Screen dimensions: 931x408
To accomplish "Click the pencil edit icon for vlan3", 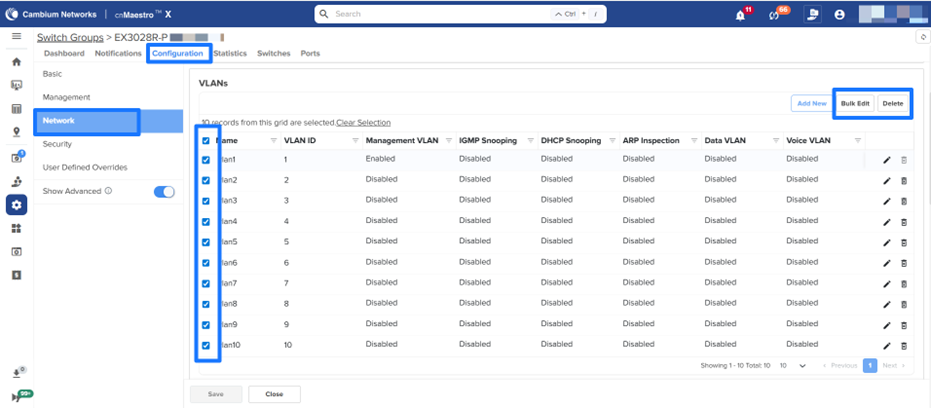I will [x=886, y=201].
